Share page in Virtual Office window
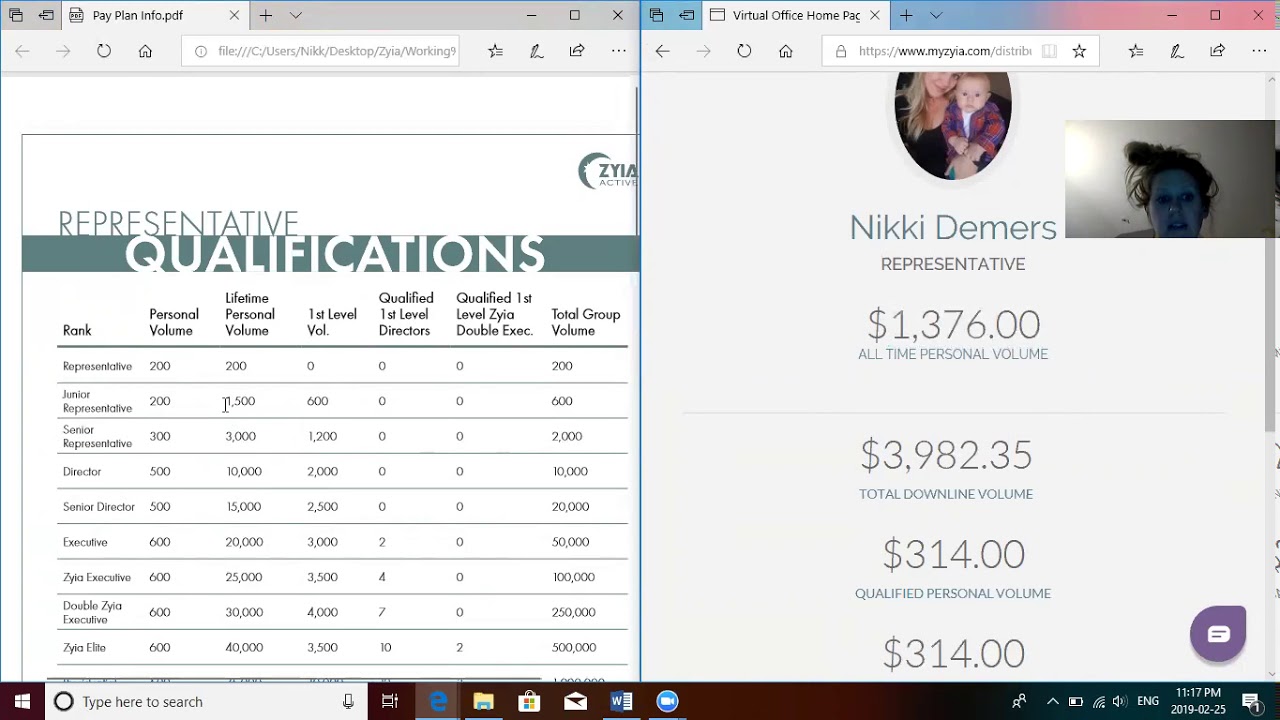This screenshot has height=720, width=1280. pyautogui.click(x=1217, y=51)
